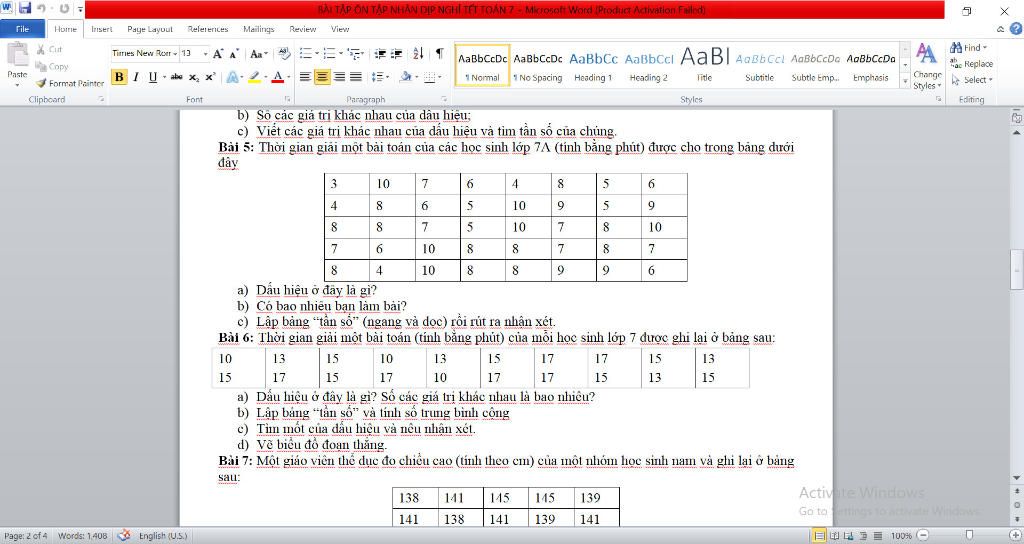Click the zoom slider handle
The image size is (1024, 544).
coord(968,536)
